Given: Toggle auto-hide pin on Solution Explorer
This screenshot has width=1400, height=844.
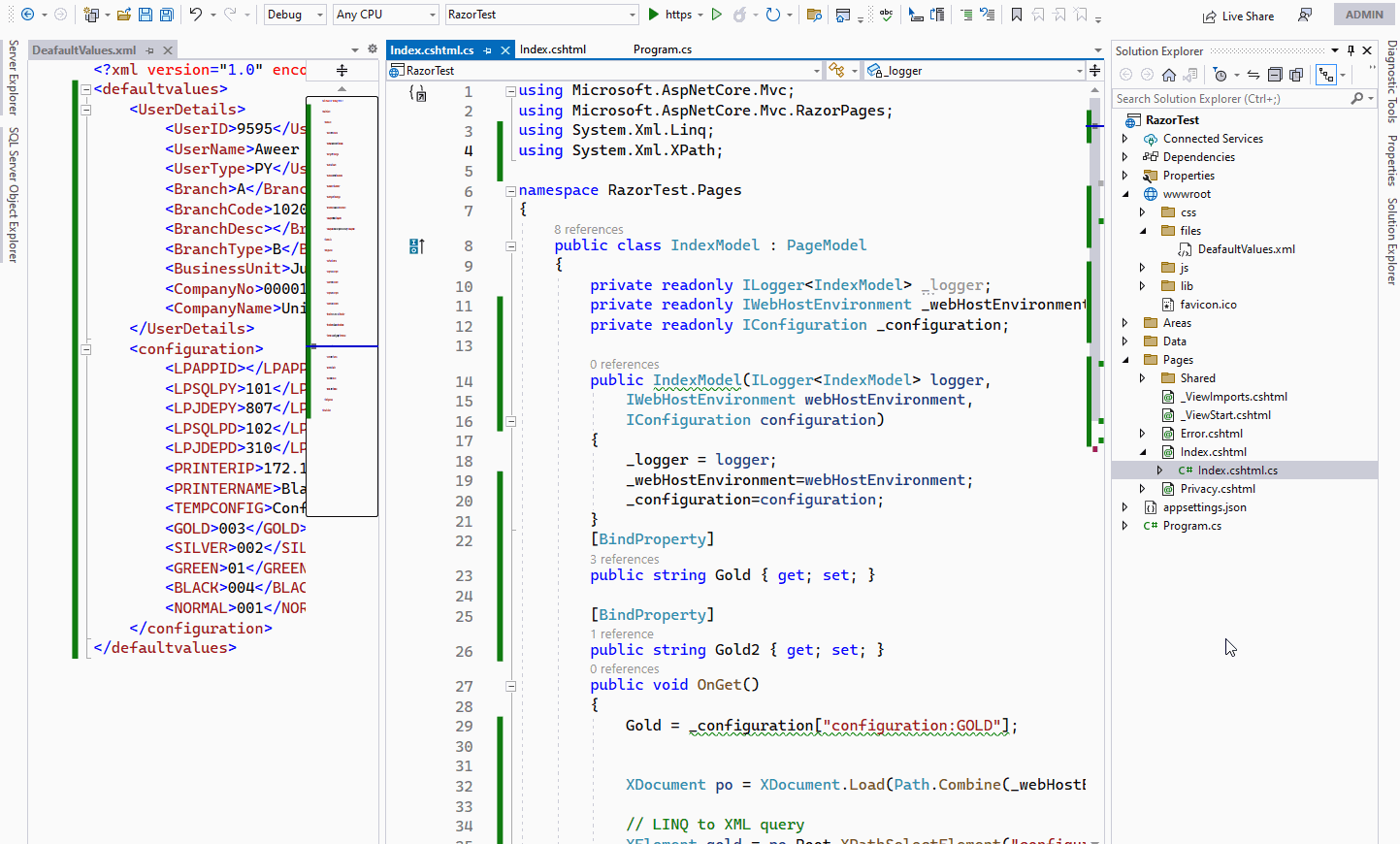Looking at the screenshot, I should click(x=1351, y=50).
